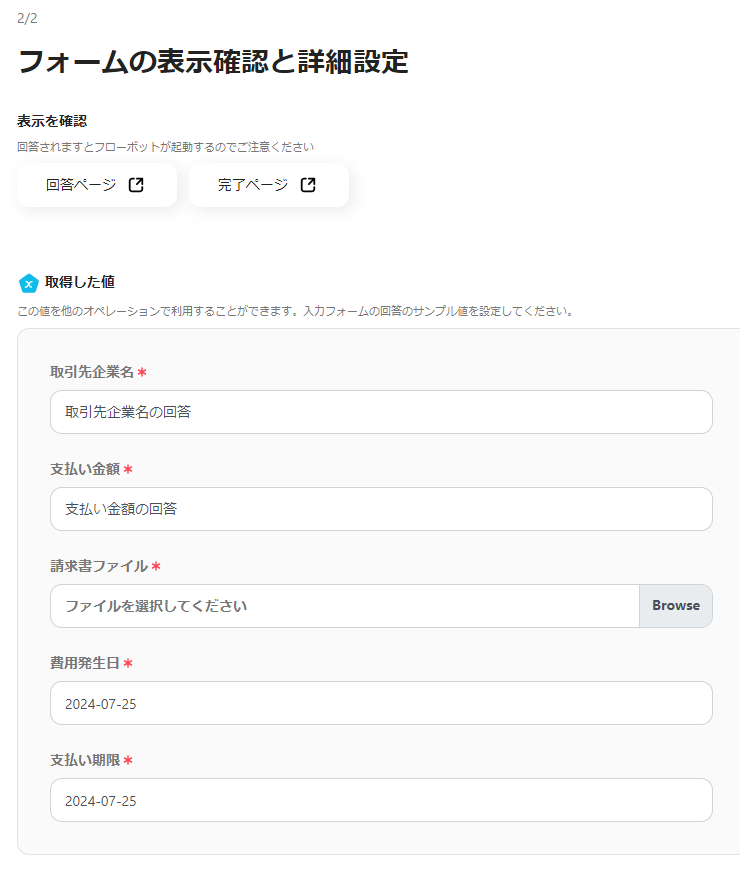Open the 支払い期限 date field
The image size is (740, 872).
pyautogui.click(x=381, y=799)
